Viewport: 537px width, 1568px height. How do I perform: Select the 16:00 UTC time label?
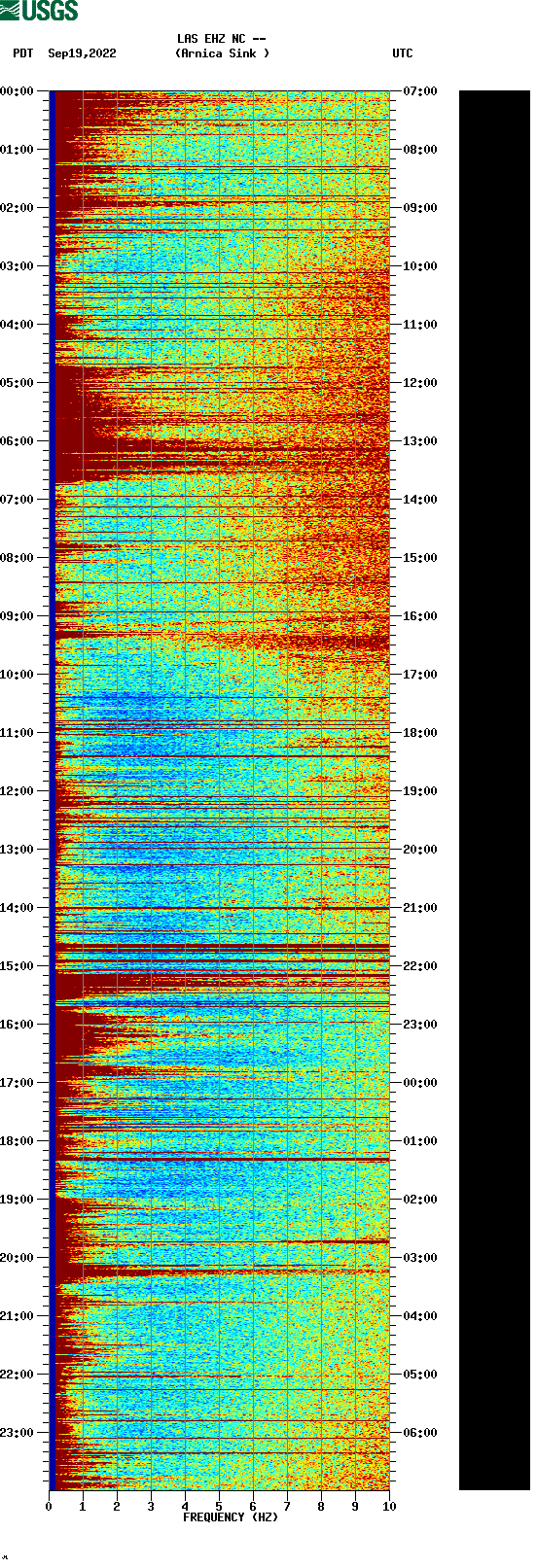click(420, 616)
